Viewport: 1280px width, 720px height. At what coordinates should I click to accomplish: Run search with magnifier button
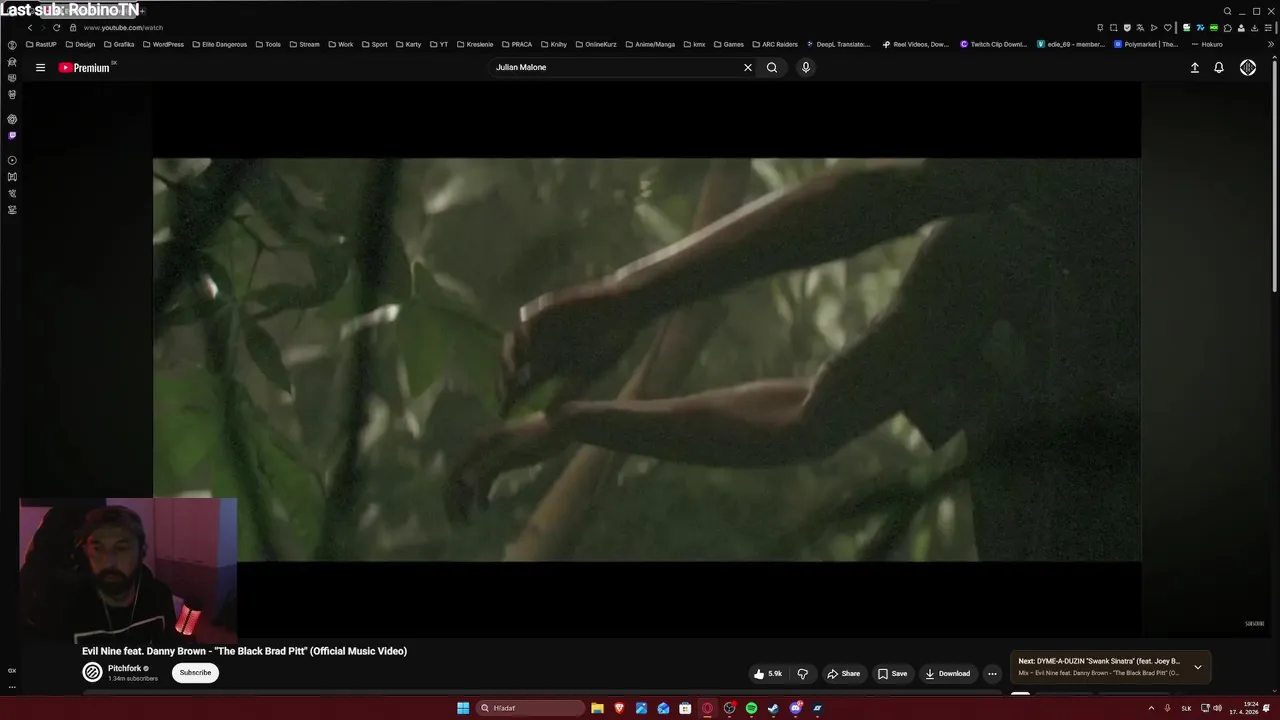pos(772,67)
